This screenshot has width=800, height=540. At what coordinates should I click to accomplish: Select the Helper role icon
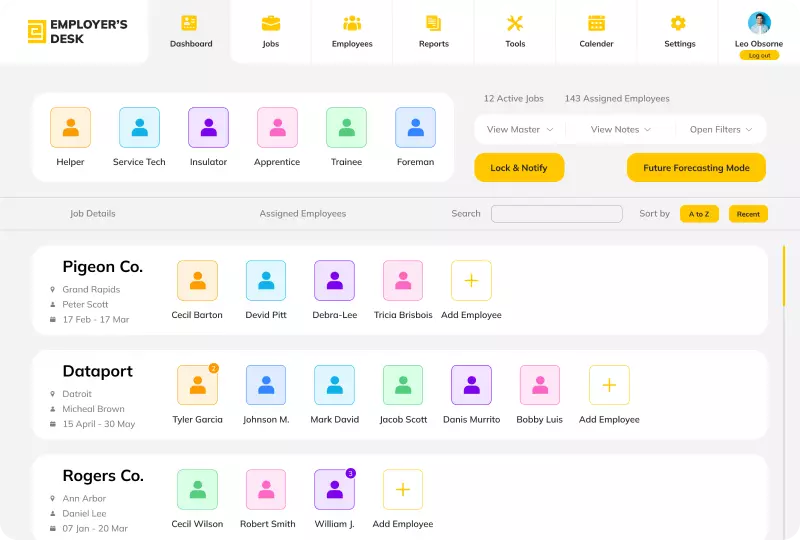[70, 128]
